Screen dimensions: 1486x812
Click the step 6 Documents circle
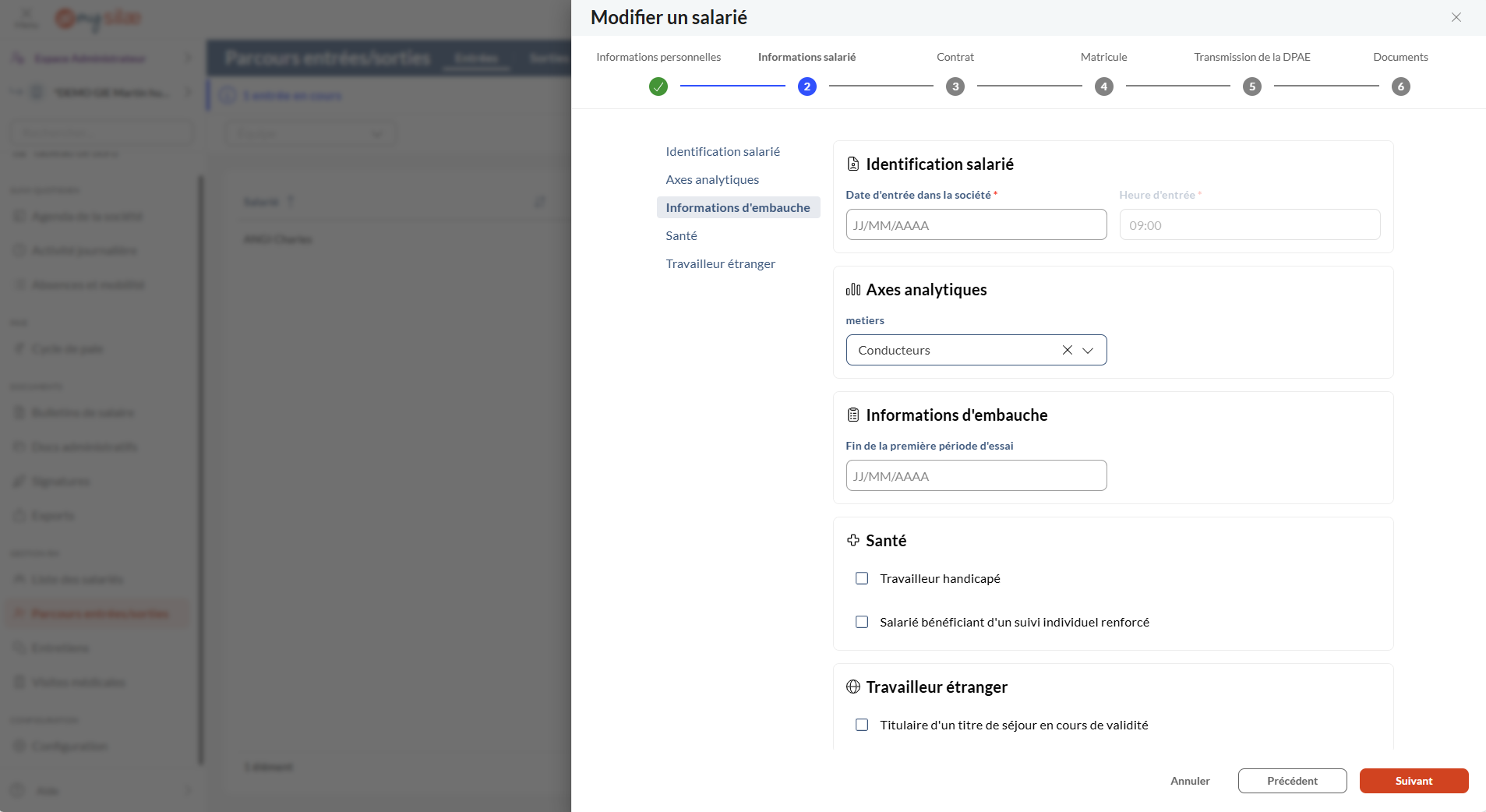click(1400, 86)
